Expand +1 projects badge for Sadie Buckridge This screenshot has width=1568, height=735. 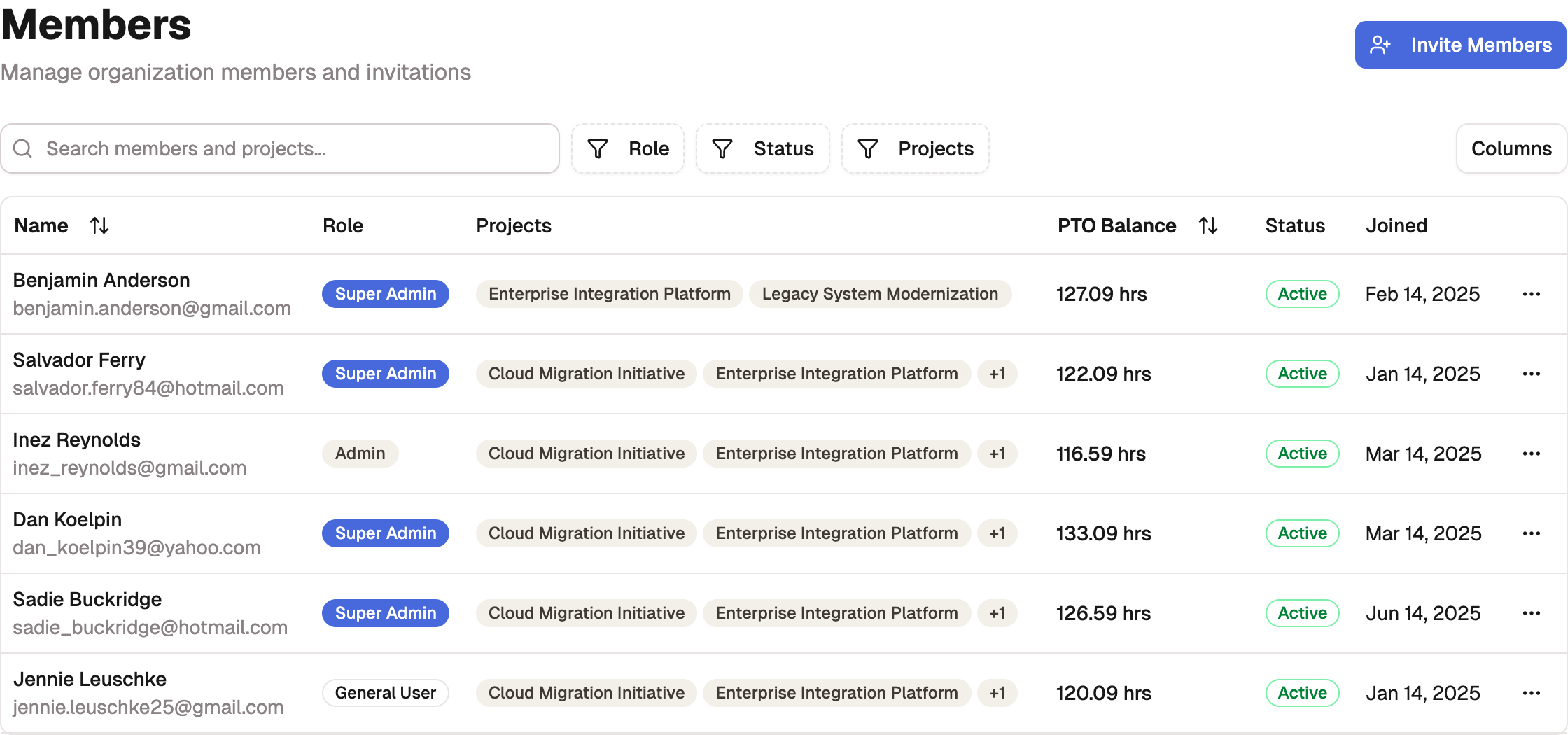tap(997, 613)
